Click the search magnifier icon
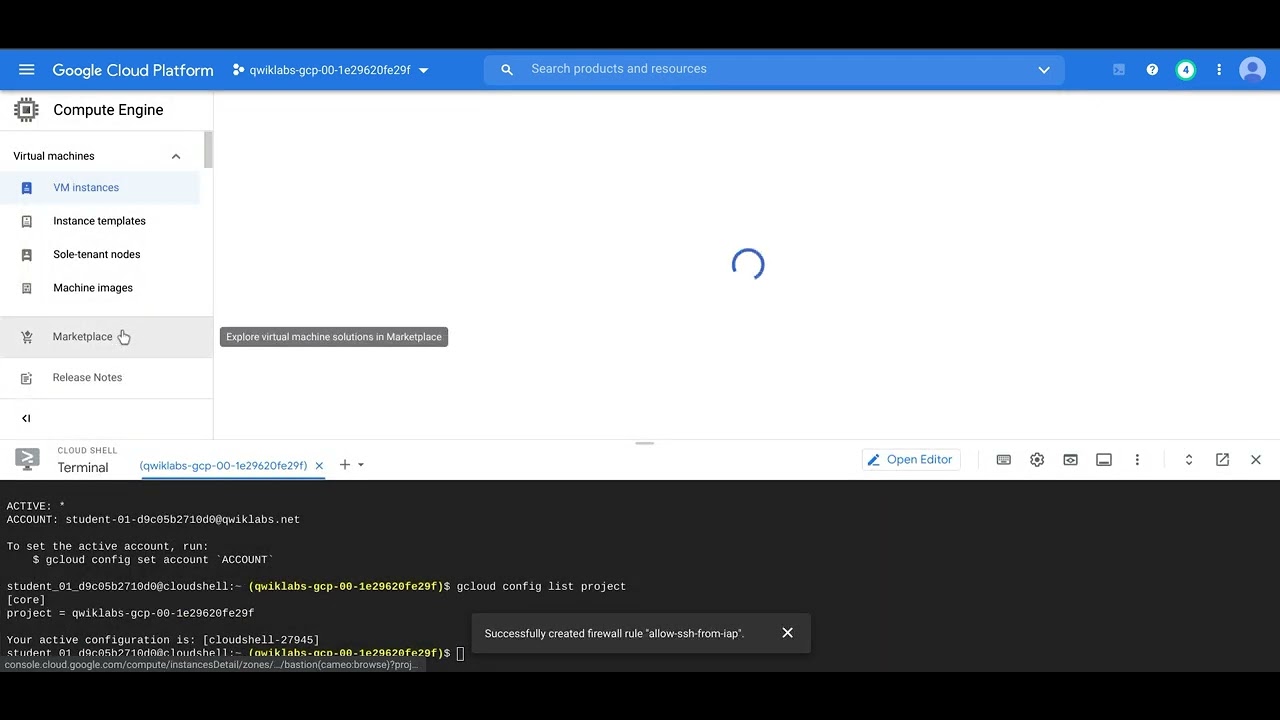 507,70
